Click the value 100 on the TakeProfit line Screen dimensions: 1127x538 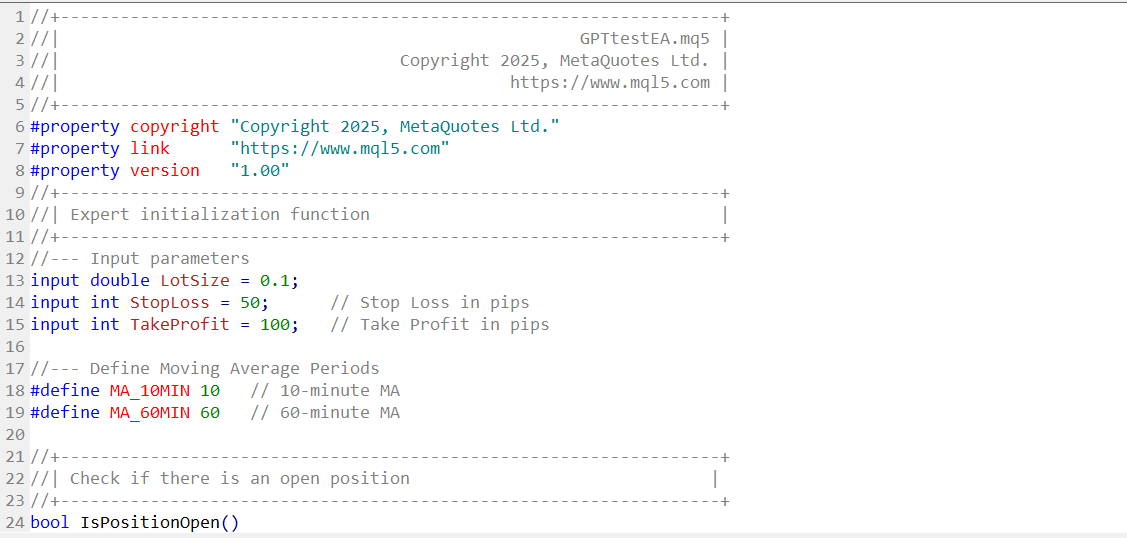pos(275,325)
